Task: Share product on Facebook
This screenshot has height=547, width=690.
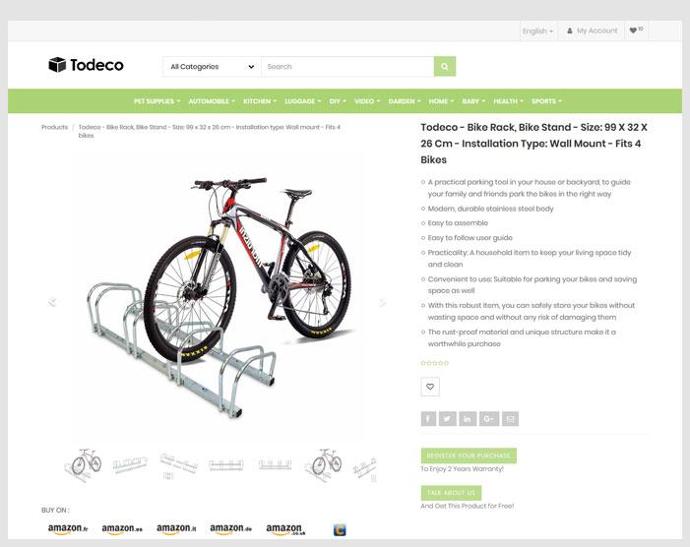Action: point(428,419)
